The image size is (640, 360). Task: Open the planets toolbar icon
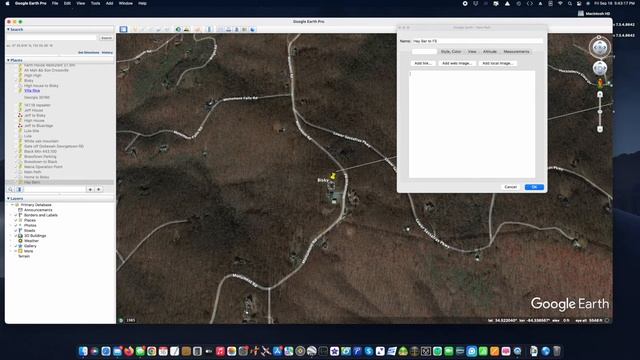pyautogui.click(x=198, y=29)
